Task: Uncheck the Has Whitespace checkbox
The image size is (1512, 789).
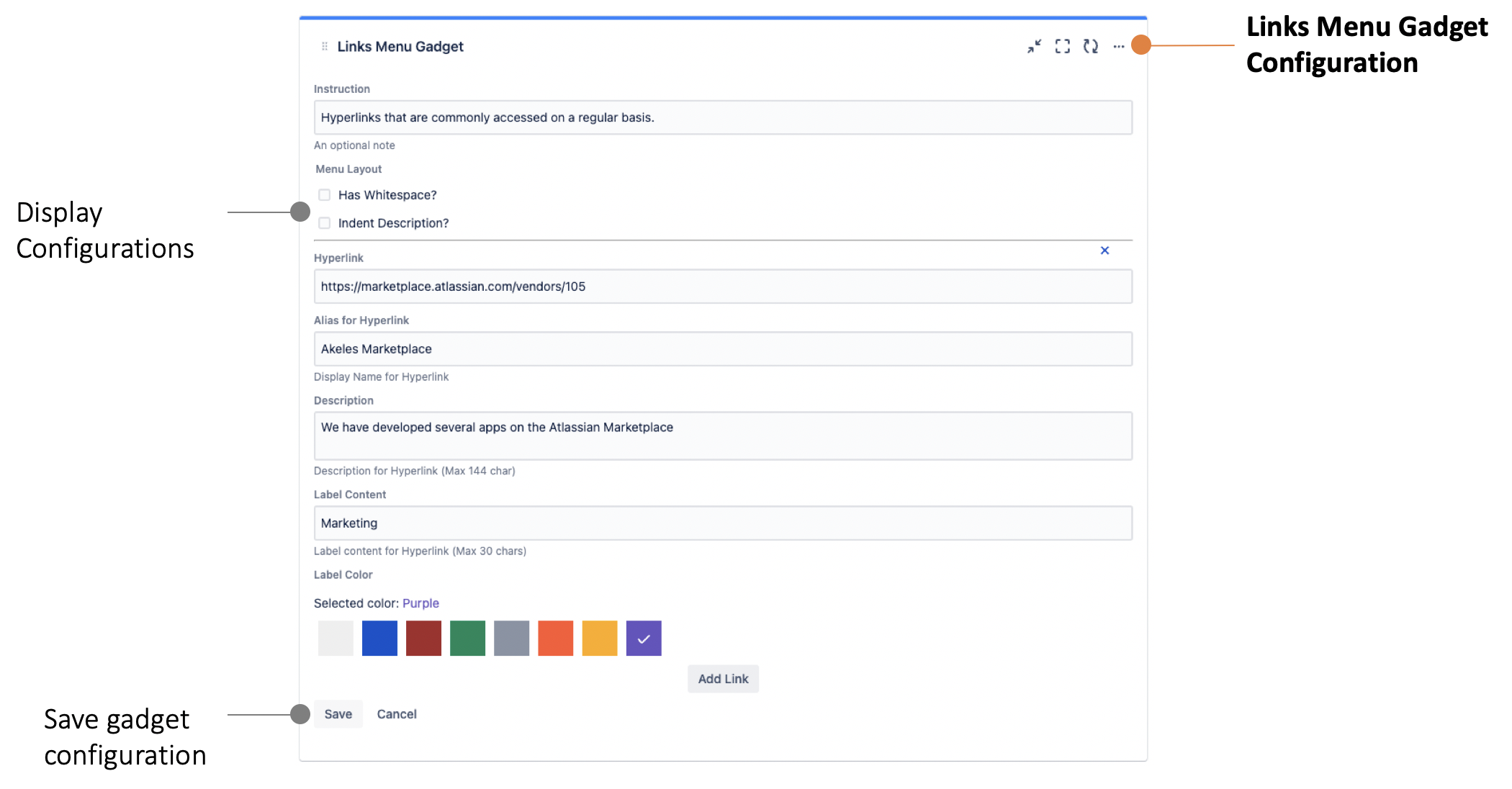Action: [x=324, y=194]
